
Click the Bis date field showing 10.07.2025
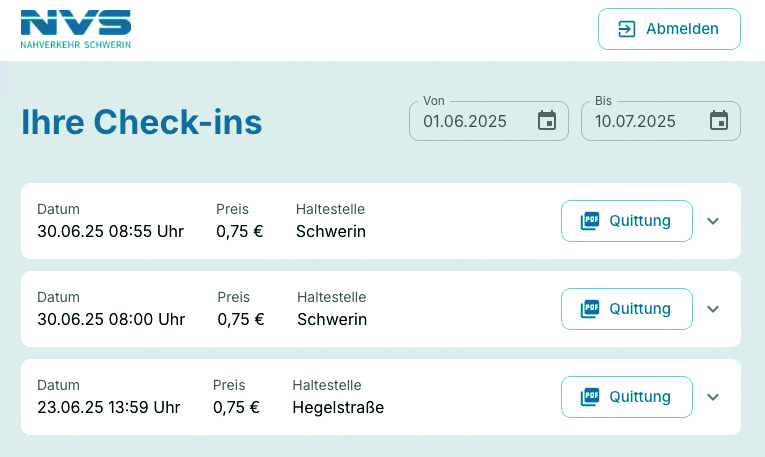click(637, 121)
